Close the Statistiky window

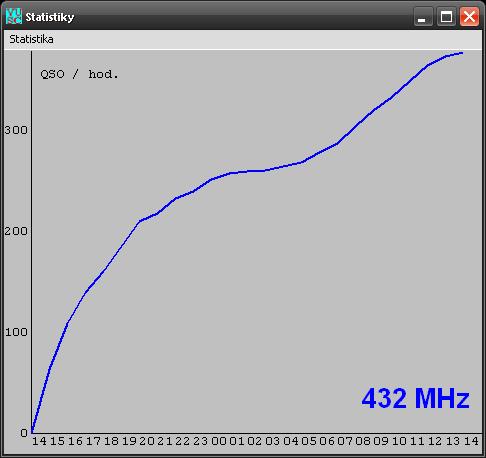pyautogui.click(x=469, y=16)
